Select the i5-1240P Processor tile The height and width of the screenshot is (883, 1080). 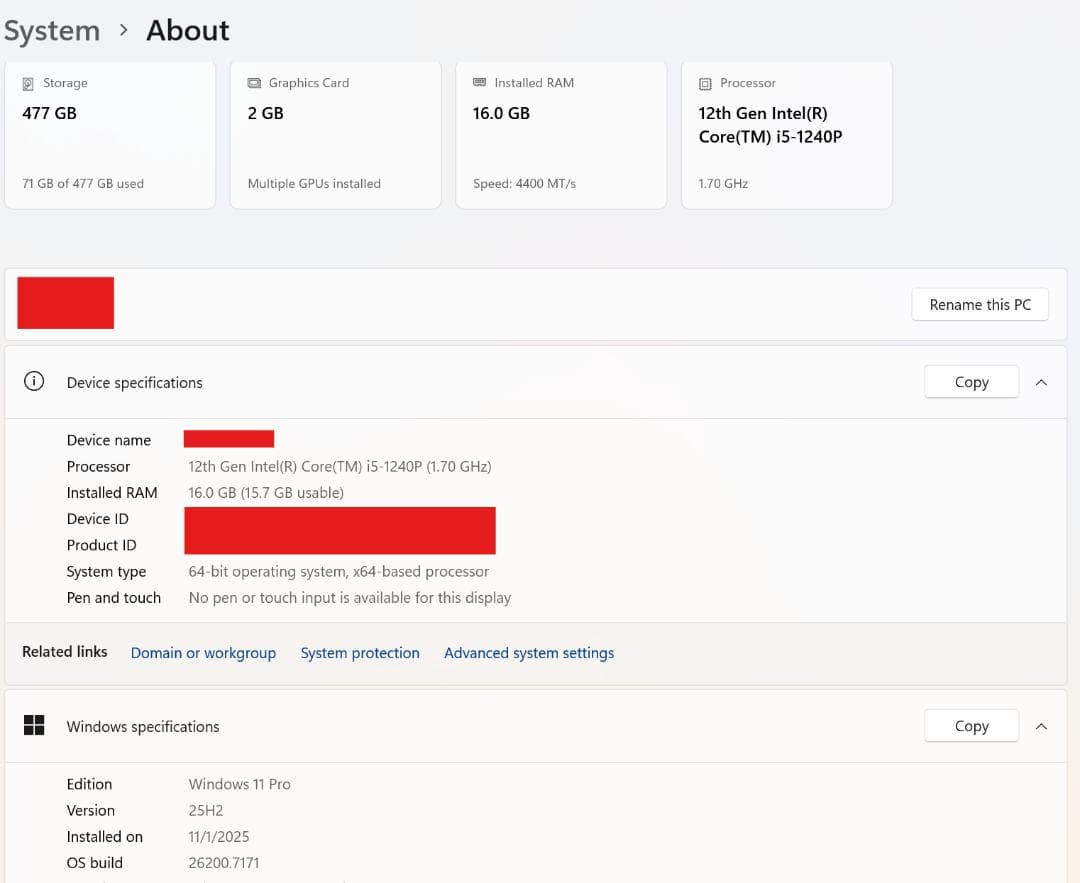(786, 135)
